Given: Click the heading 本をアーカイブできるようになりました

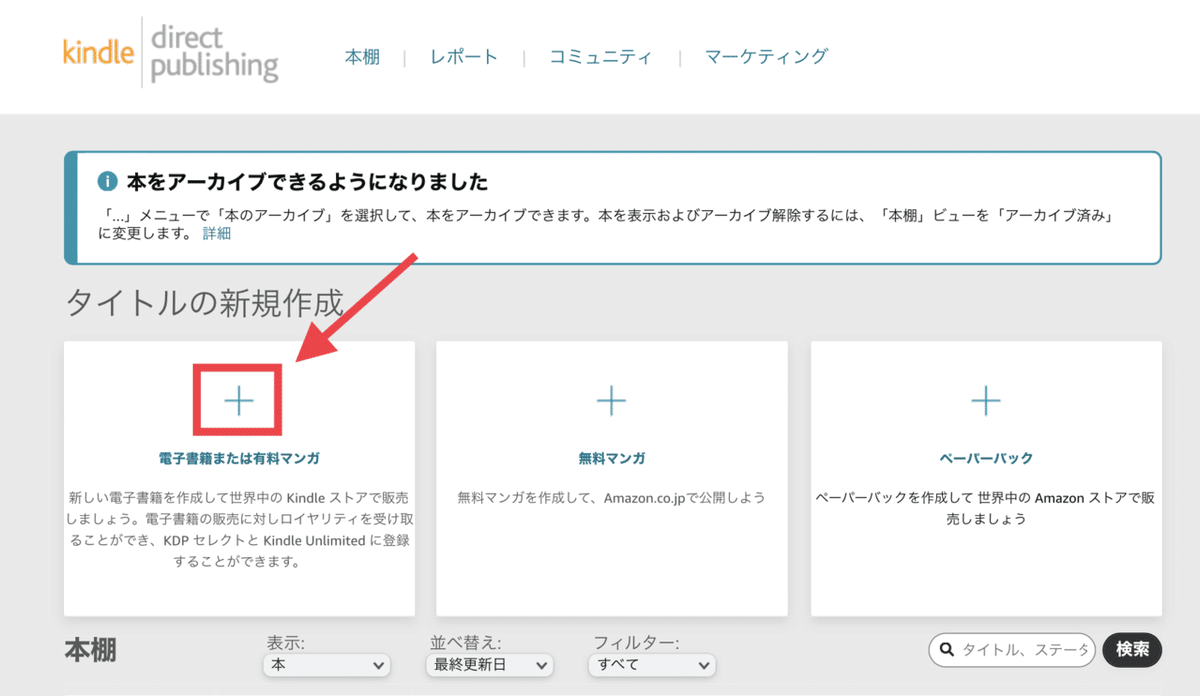Looking at the screenshot, I should [x=307, y=182].
